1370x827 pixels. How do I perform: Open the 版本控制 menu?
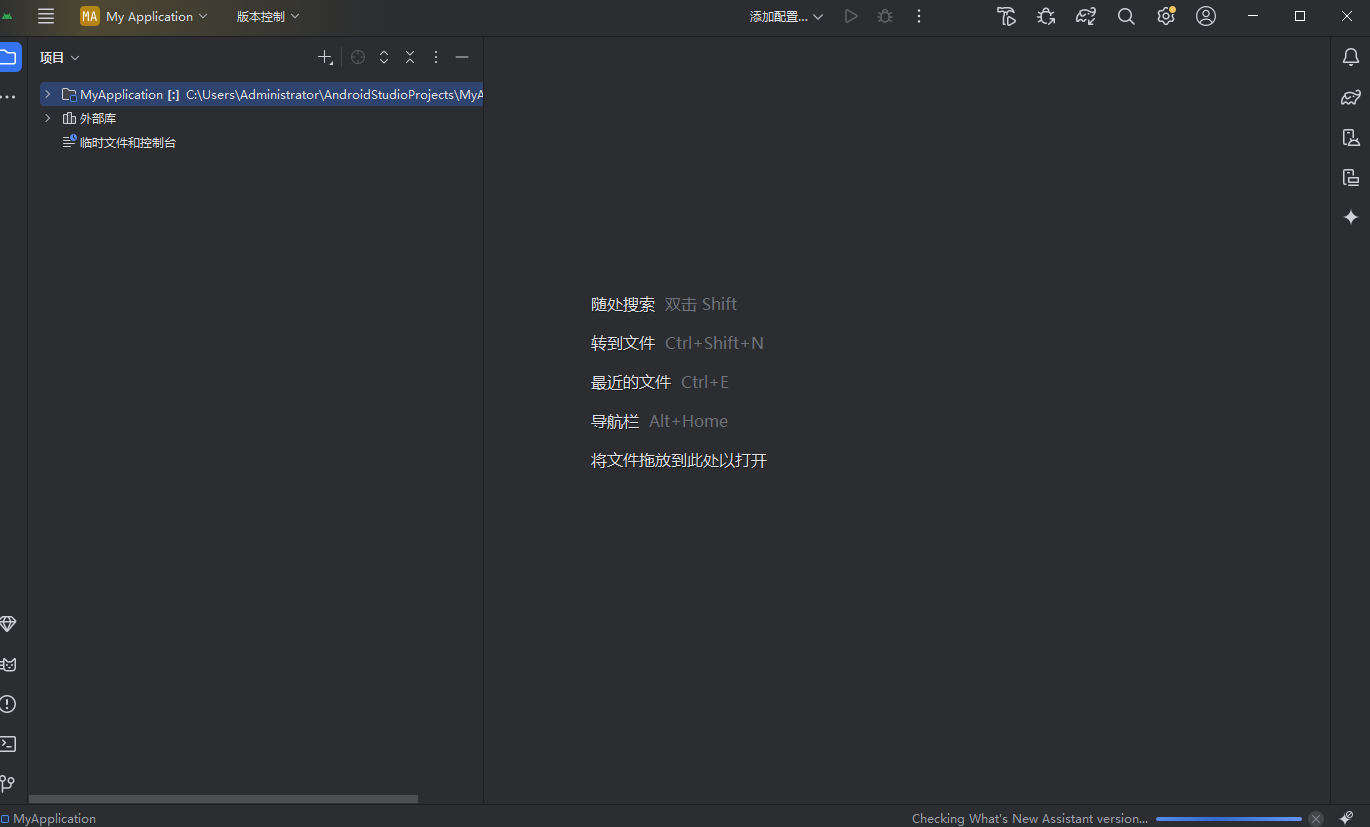tap(267, 16)
